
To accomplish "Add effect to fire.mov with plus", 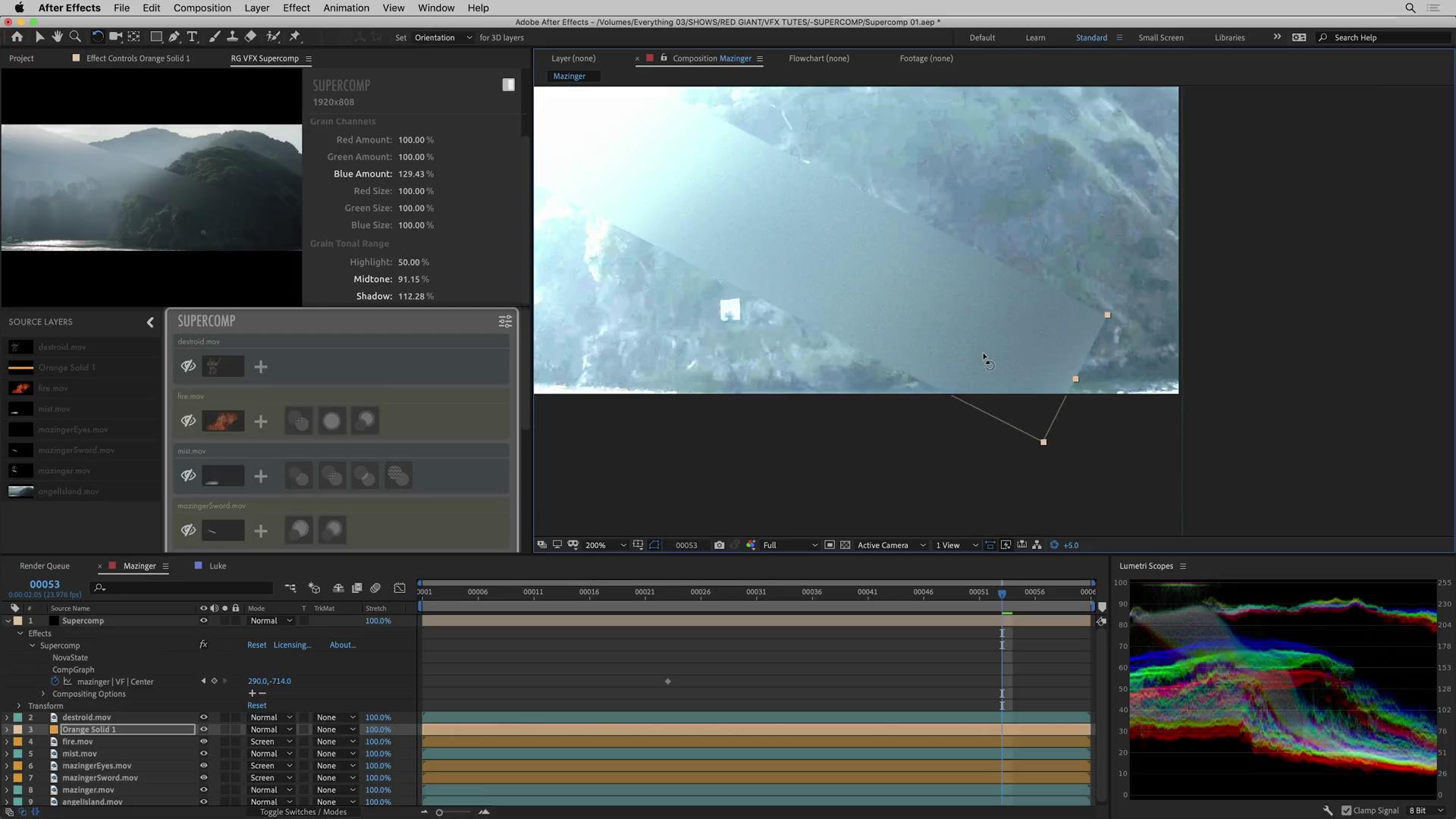I will pyautogui.click(x=261, y=422).
